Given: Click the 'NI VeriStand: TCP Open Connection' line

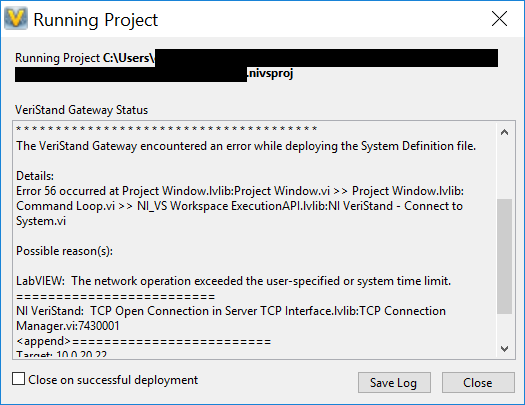Looking at the screenshot, I should coord(231,311).
